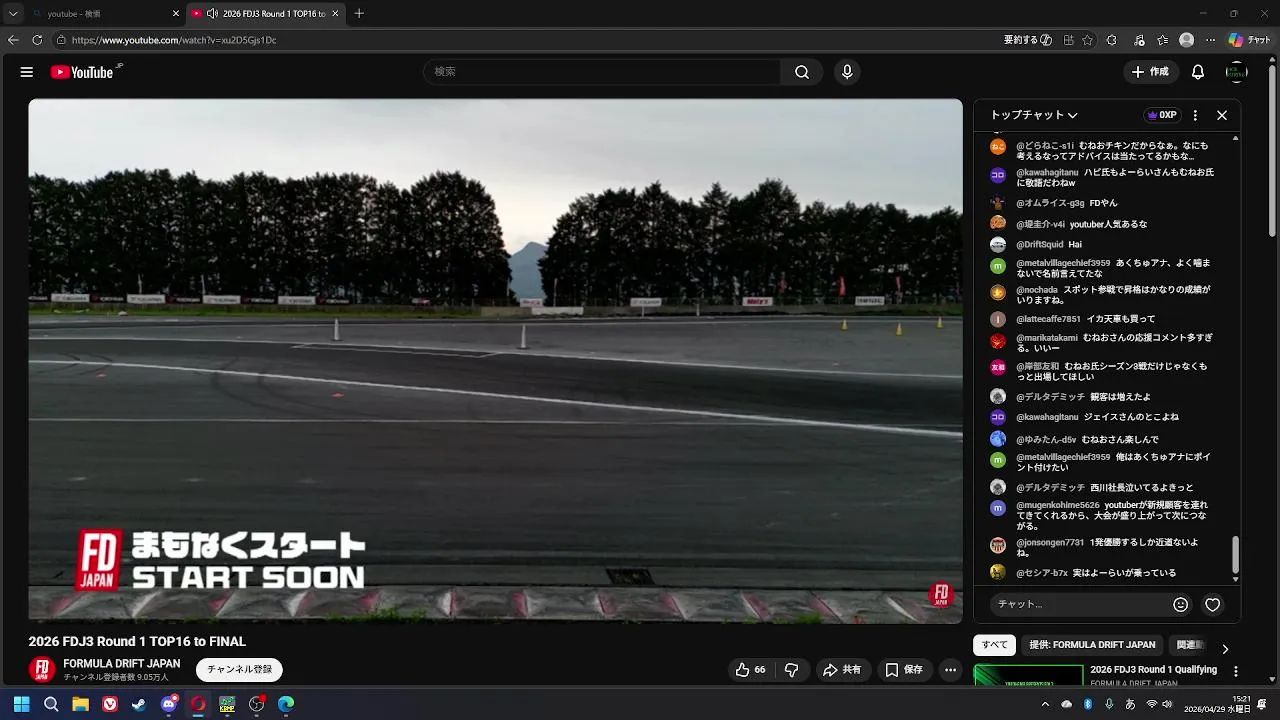This screenshot has width=1280, height=720.
Task: Open Steam from taskbar
Action: tap(139, 704)
